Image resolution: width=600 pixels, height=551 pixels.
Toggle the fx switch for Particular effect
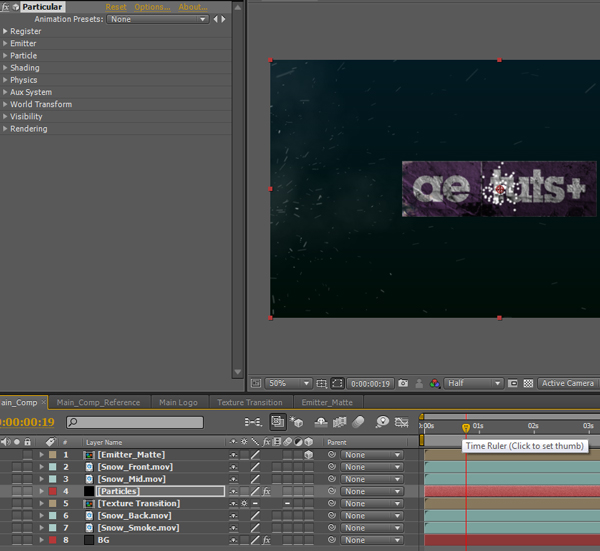6,7
